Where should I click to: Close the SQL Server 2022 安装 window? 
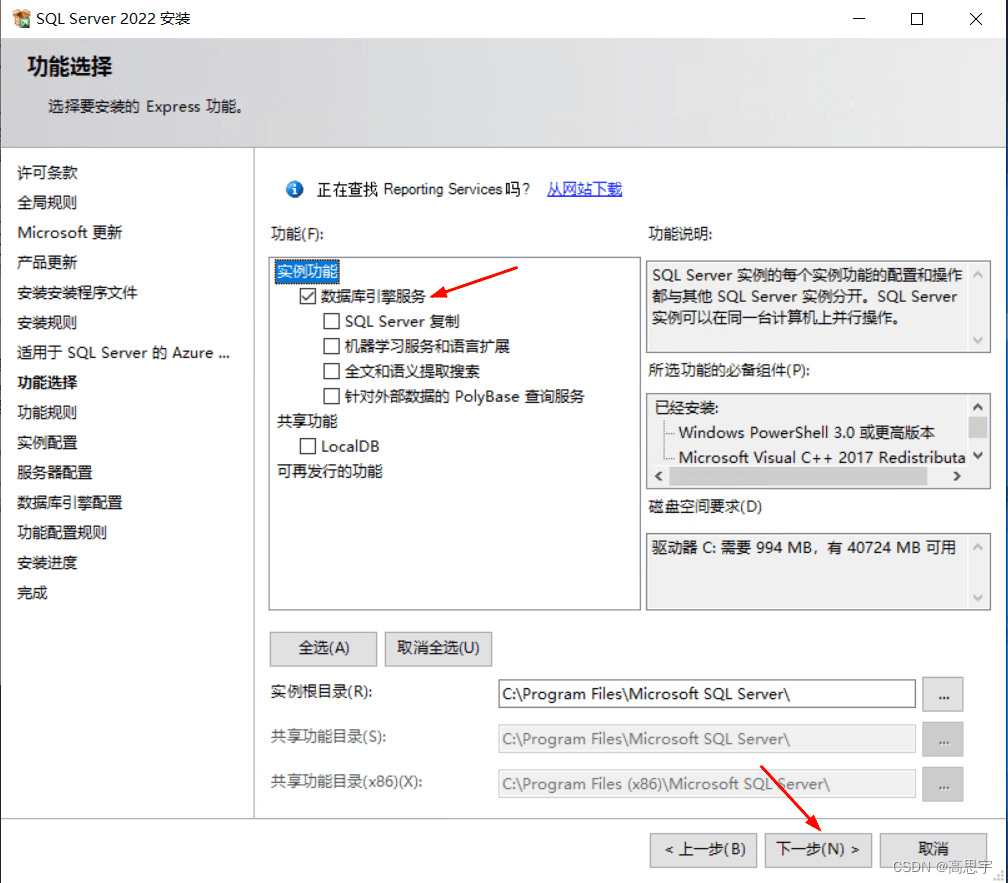pos(976,19)
